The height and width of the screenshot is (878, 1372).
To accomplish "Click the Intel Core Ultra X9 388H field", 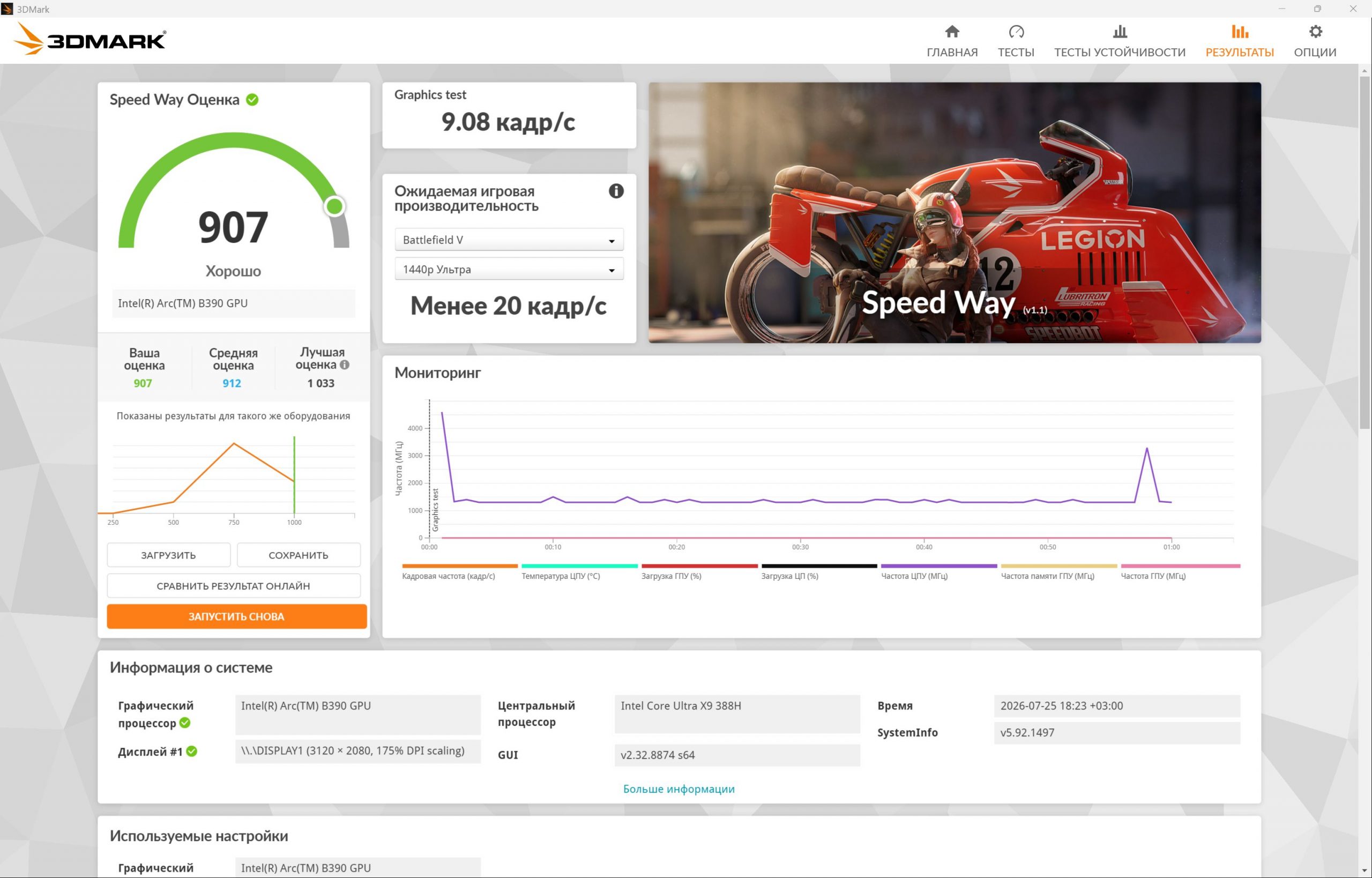I will click(737, 714).
